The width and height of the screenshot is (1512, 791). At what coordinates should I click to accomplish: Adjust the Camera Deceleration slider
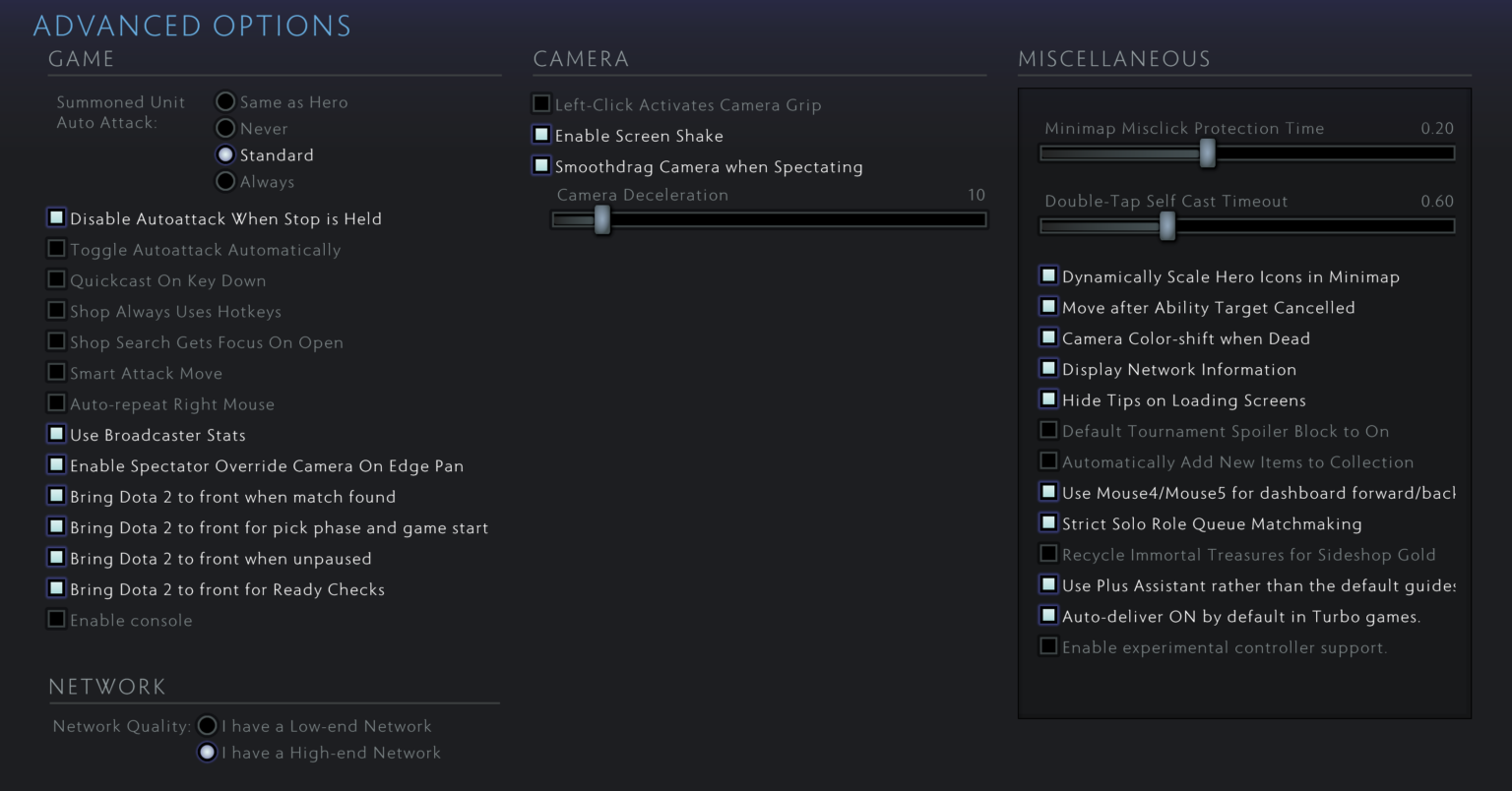tap(601, 219)
